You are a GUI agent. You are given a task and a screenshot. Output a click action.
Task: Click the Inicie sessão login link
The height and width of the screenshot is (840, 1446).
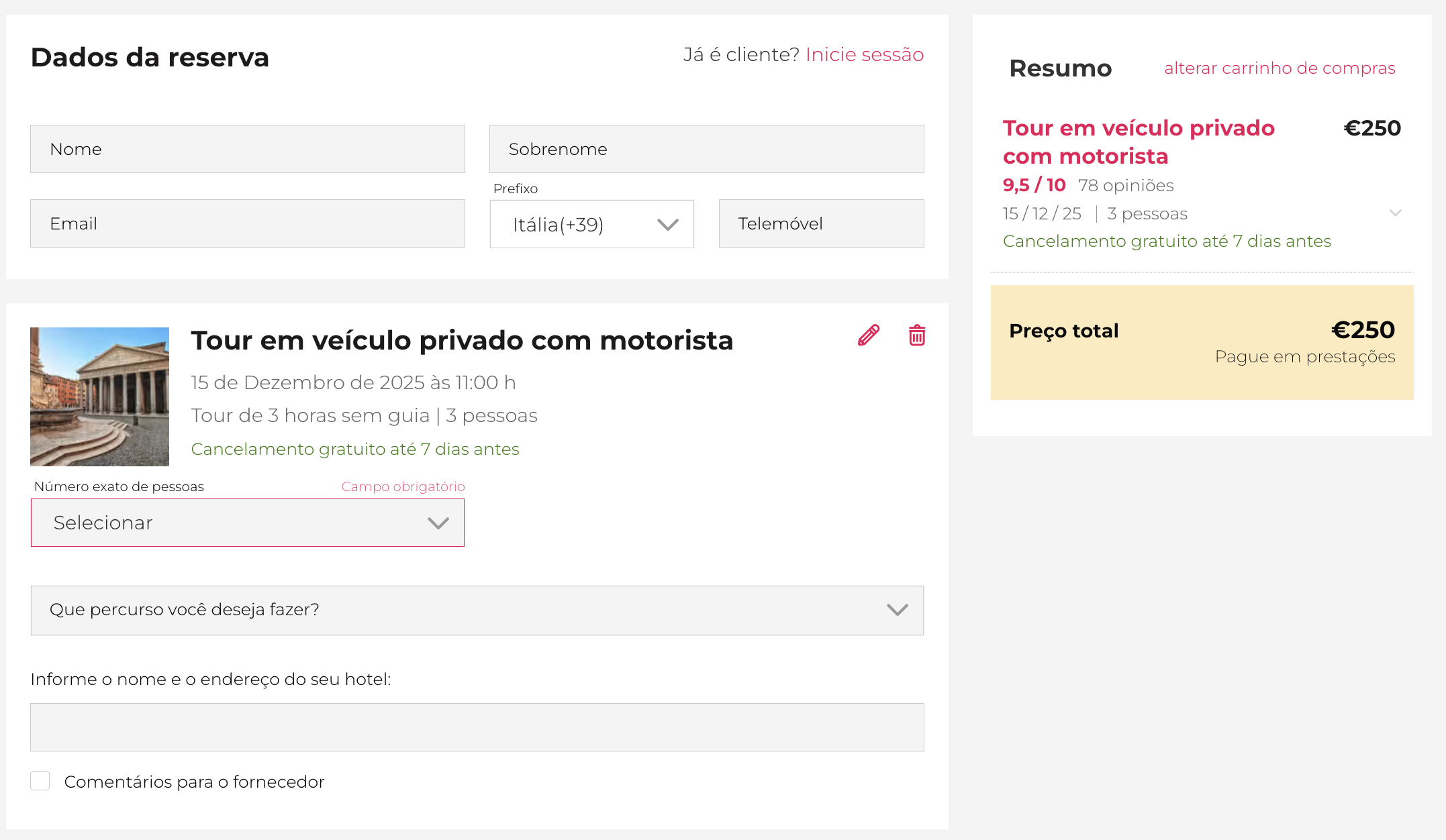pyautogui.click(x=865, y=54)
